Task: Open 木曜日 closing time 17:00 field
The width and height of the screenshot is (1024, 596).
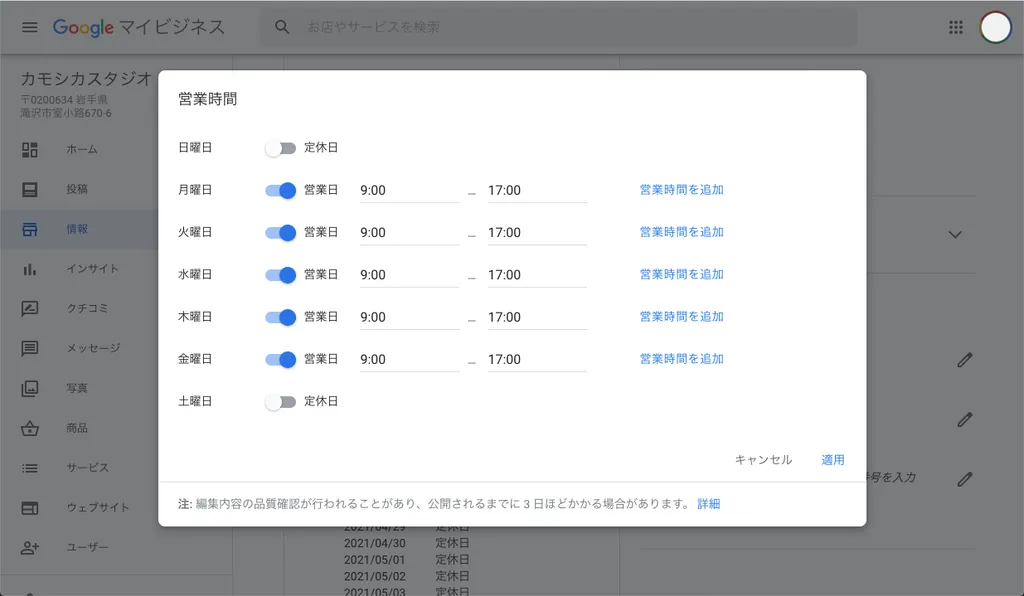Action: [537, 317]
